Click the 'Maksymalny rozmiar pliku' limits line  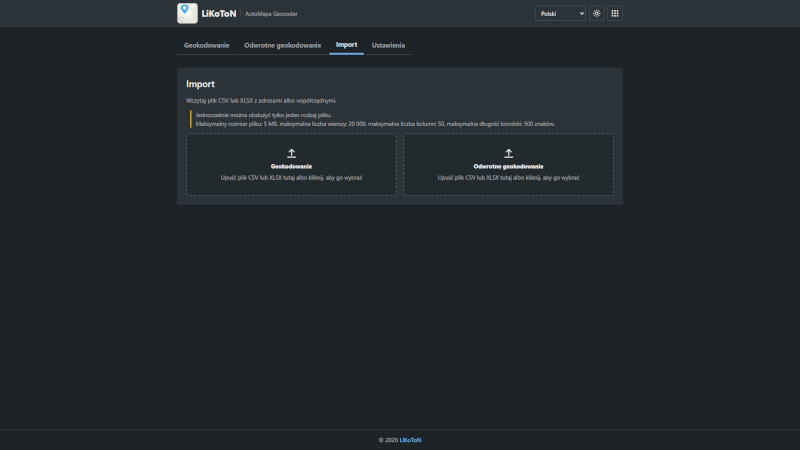point(375,124)
